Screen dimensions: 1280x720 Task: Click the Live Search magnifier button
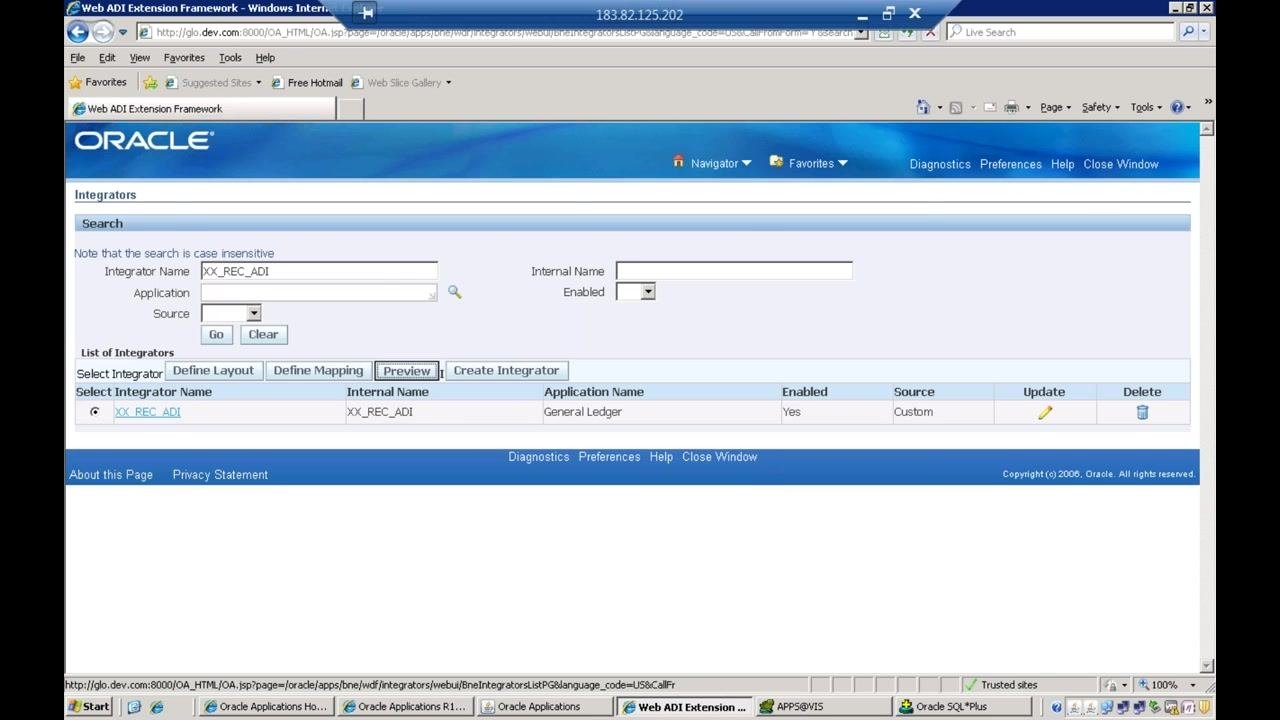(1188, 32)
